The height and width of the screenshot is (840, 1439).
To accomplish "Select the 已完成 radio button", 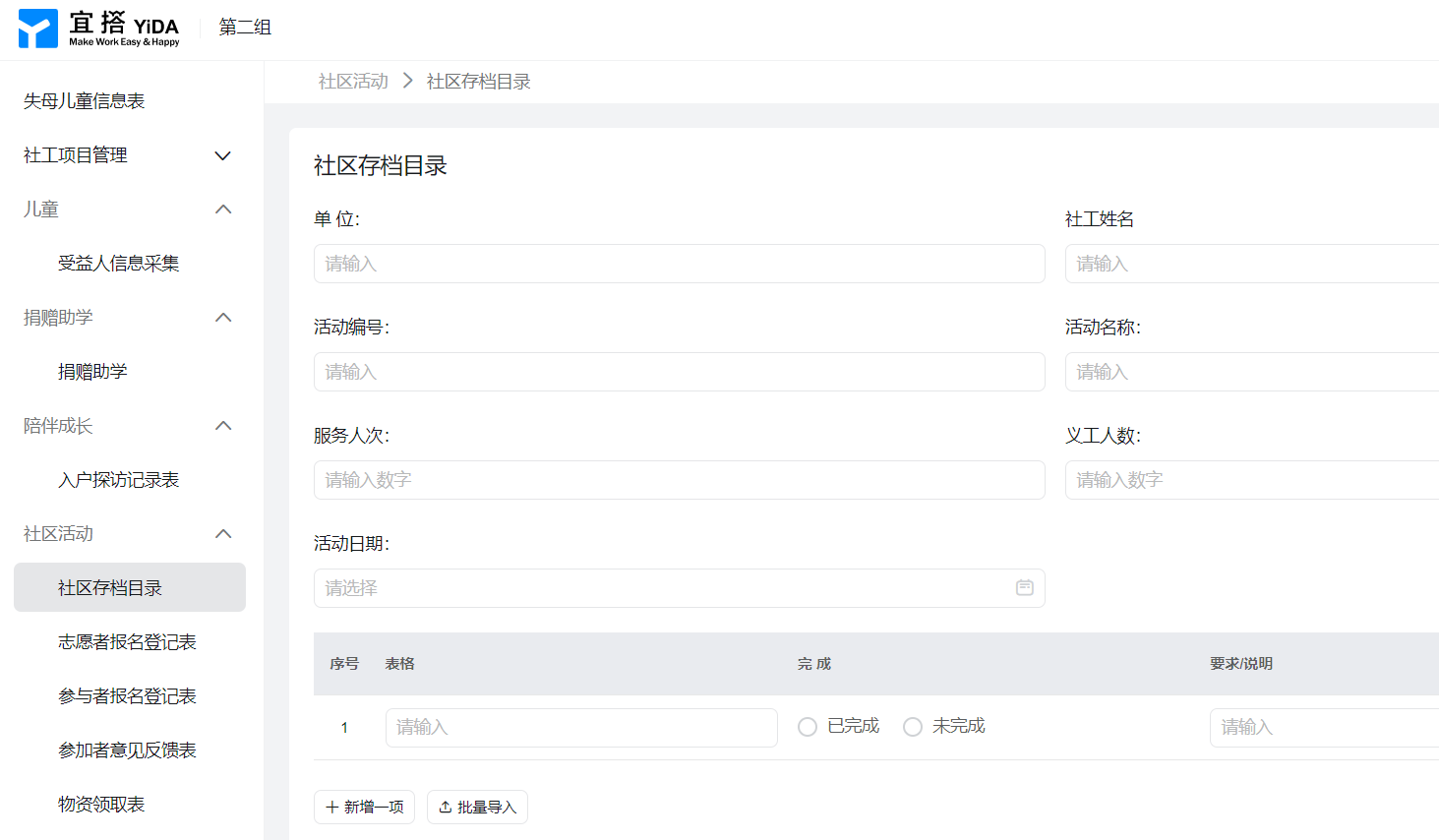I will [x=808, y=727].
